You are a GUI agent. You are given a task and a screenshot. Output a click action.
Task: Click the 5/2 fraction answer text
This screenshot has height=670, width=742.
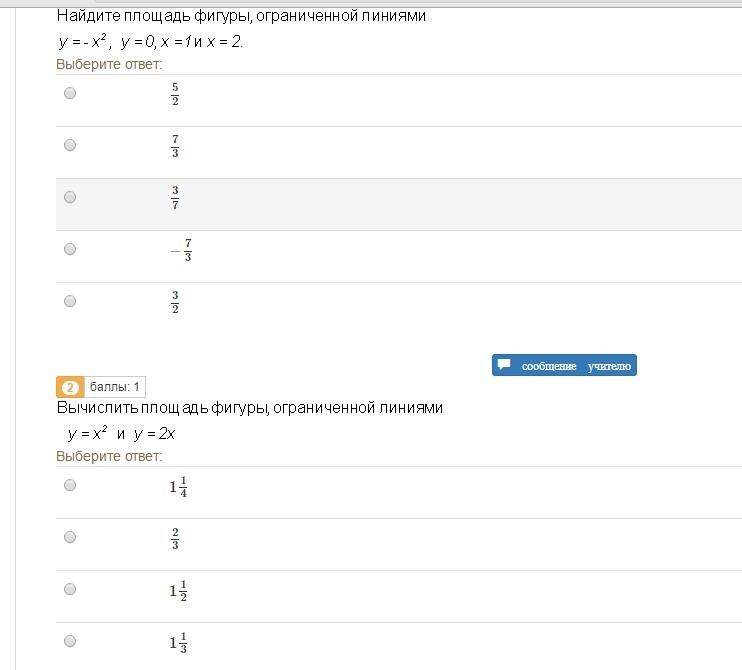[175, 94]
